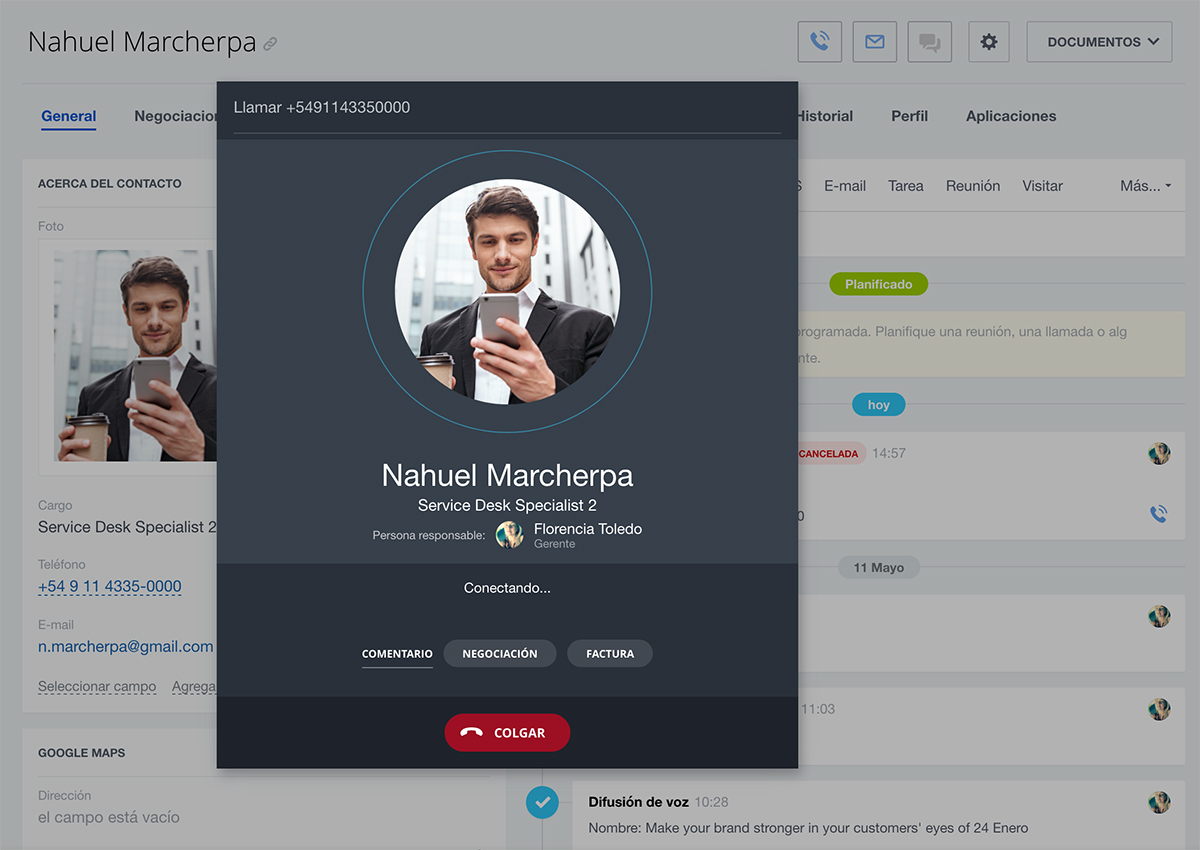Select NEGOCIACIÓN in the call window
This screenshot has height=850, width=1200.
click(x=499, y=653)
